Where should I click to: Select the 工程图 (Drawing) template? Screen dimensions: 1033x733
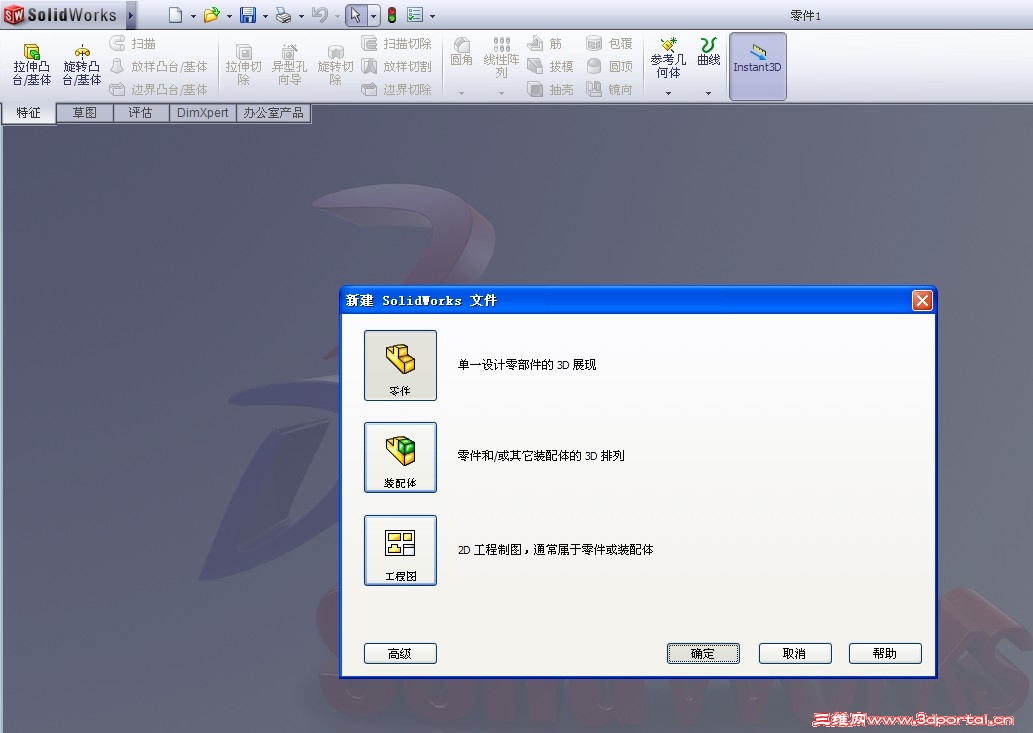[x=400, y=551]
